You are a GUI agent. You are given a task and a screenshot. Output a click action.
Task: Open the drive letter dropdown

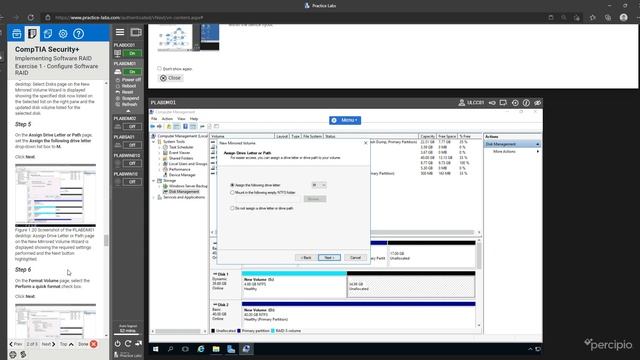click(x=319, y=185)
